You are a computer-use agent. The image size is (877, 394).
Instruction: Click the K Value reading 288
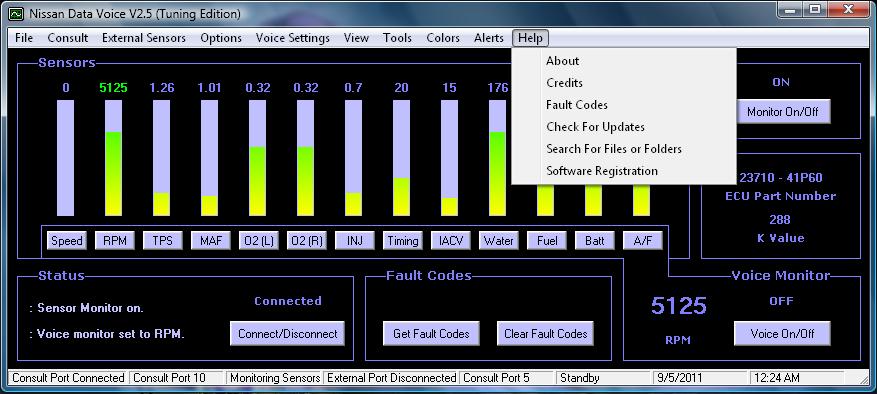pos(780,219)
